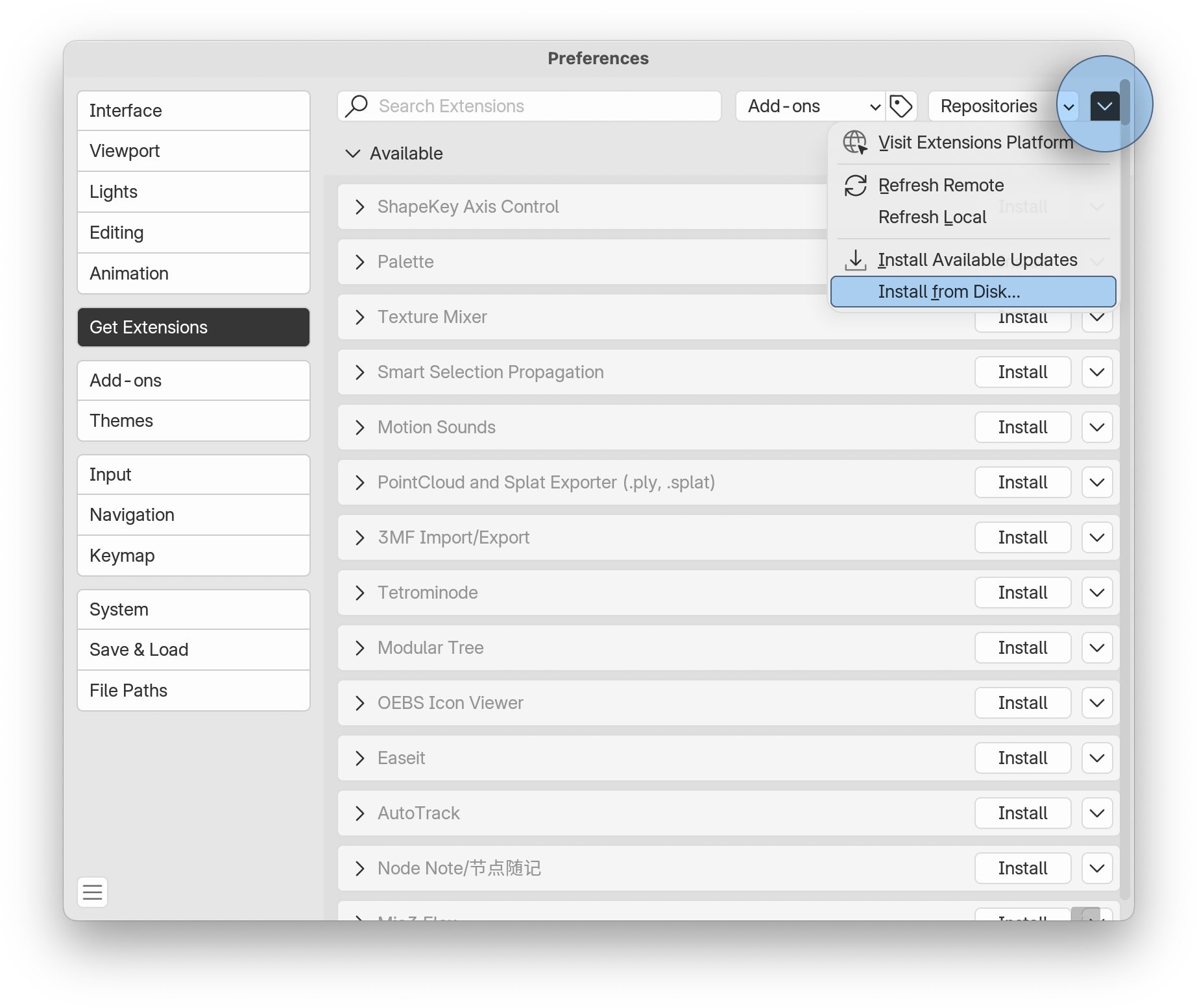This screenshot has height=1008, width=1197.
Task: Click the tag filter icon
Action: pos(901,106)
